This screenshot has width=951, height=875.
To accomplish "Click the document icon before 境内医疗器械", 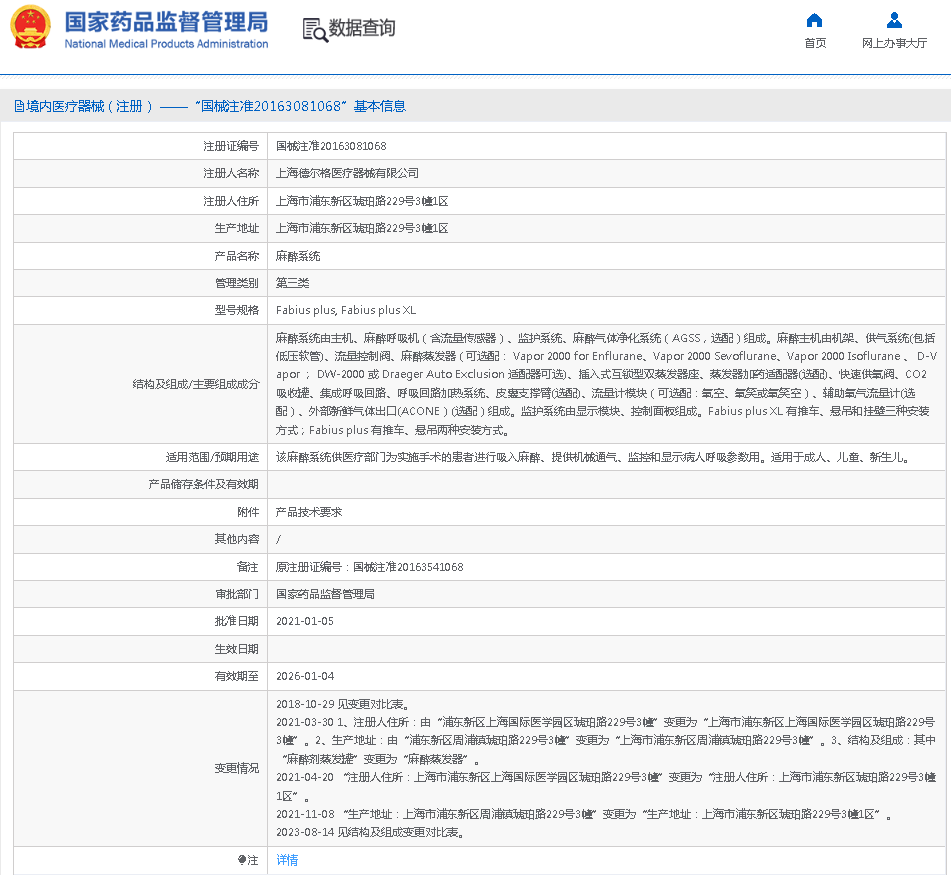I will pos(19,106).
